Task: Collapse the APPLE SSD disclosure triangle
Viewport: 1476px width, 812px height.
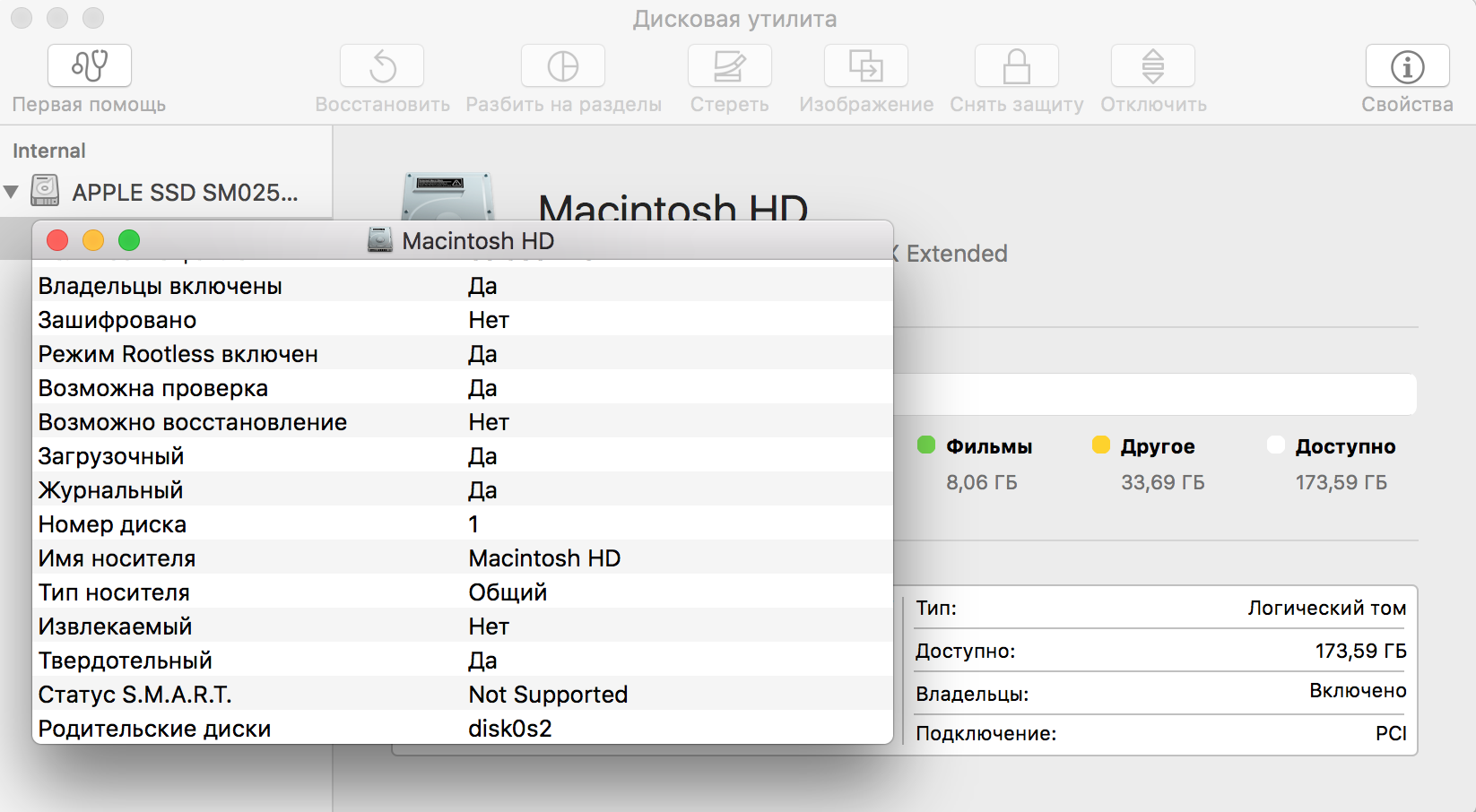Action: point(12,192)
